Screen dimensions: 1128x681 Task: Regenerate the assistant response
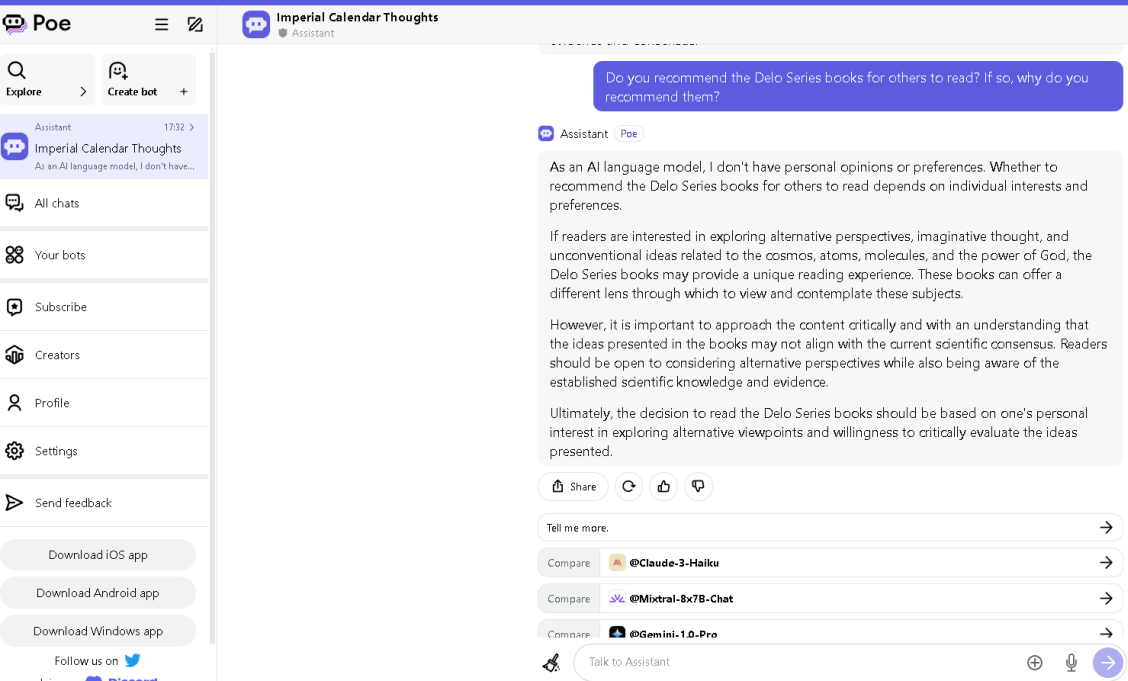[x=629, y=487]
